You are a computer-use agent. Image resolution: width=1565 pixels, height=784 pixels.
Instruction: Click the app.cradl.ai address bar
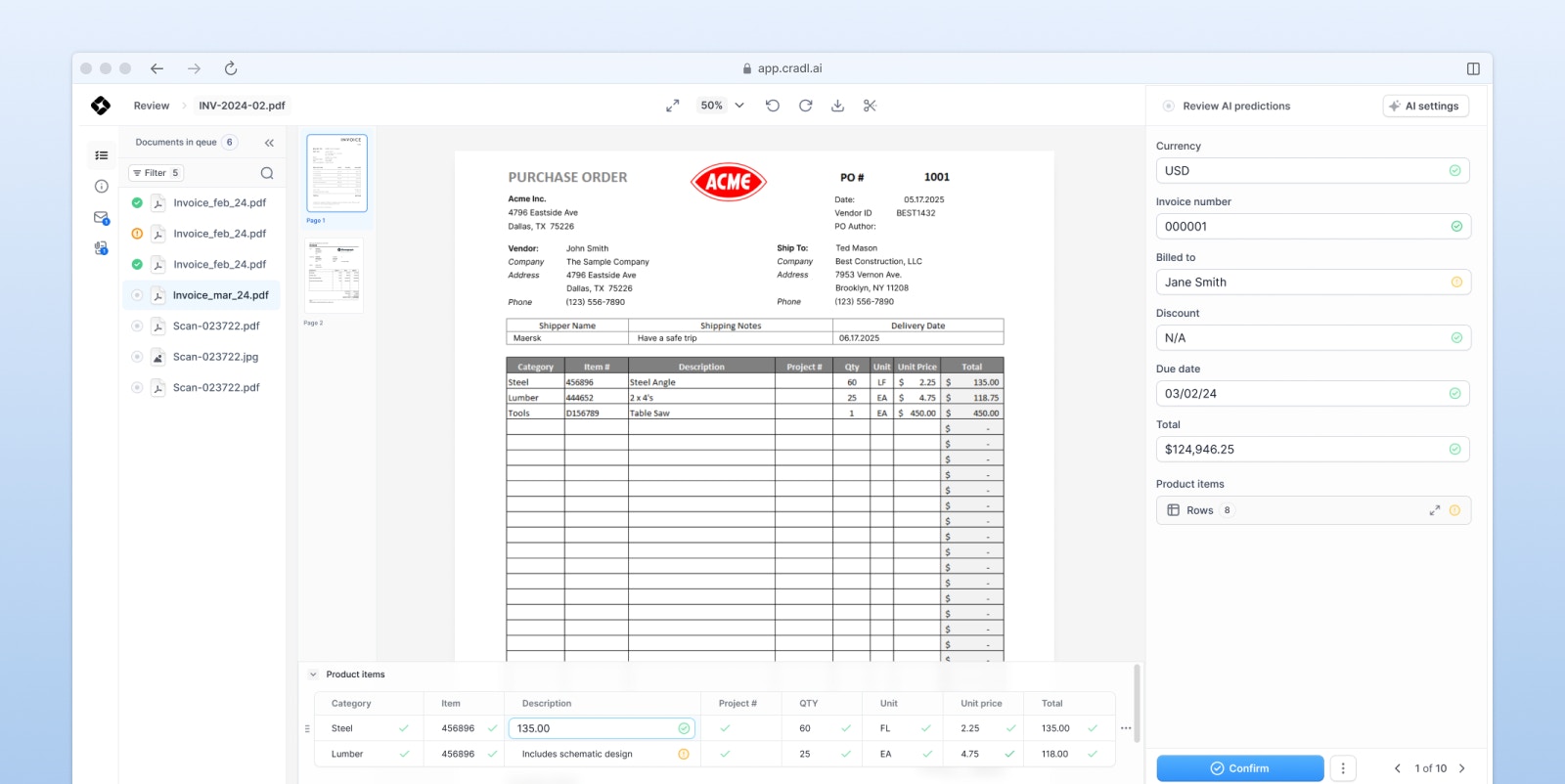[782, 68]
